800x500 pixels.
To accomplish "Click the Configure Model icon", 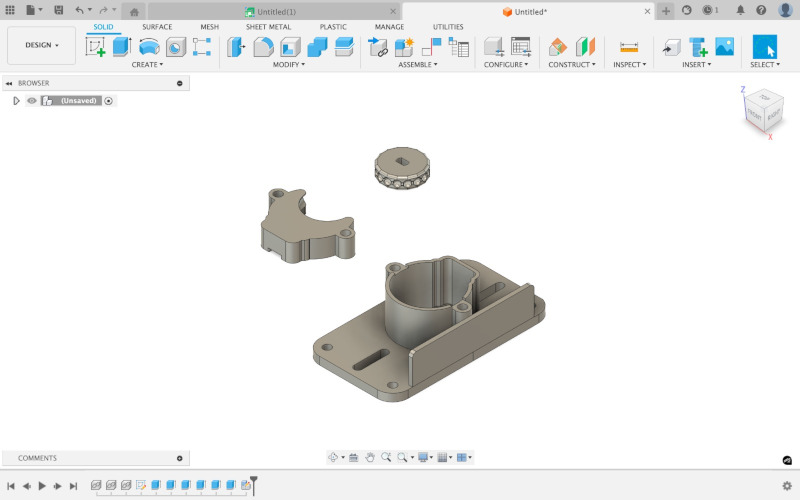I will coord(494,47).
